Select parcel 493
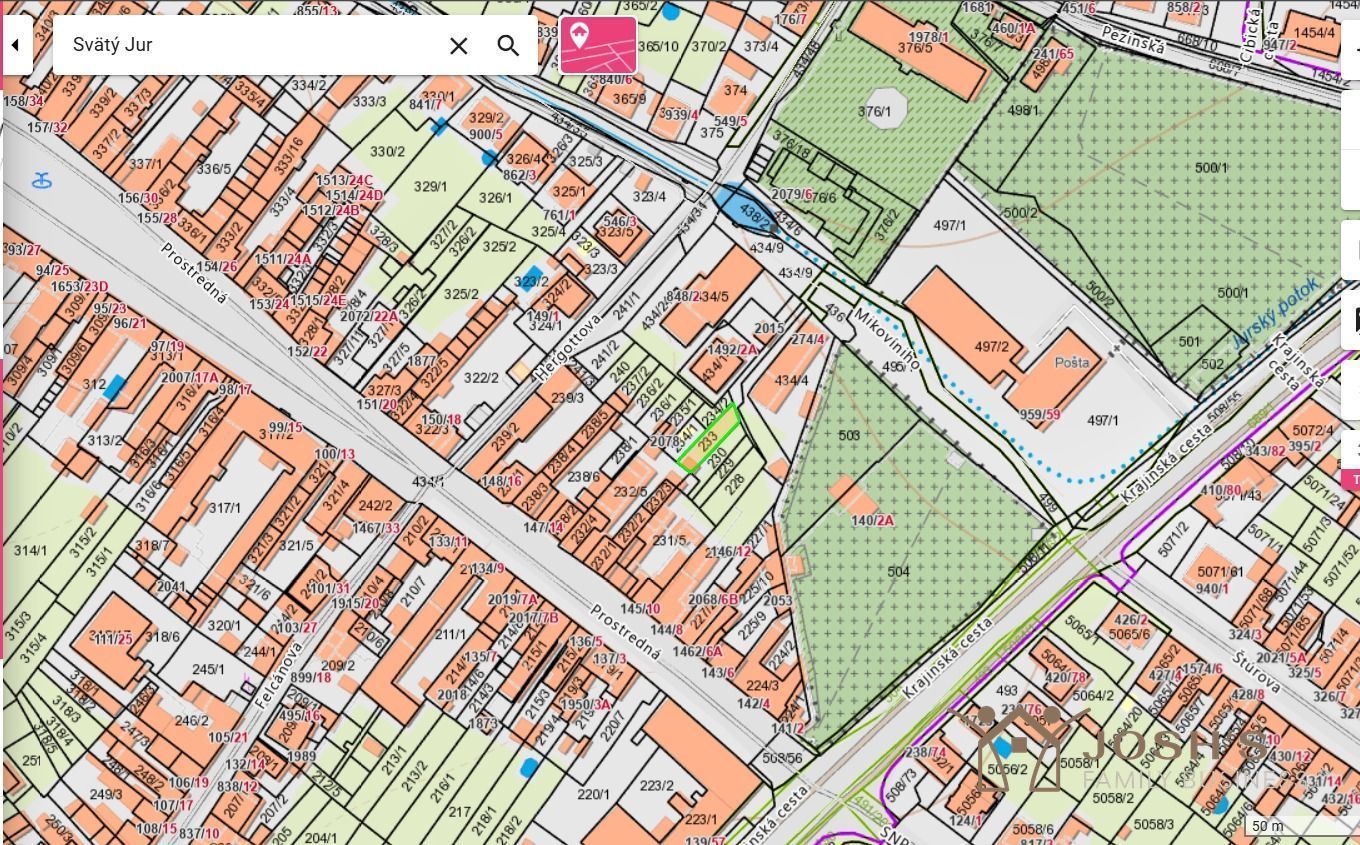This screenshot has width=1360, height=845. click(1006, 690)
